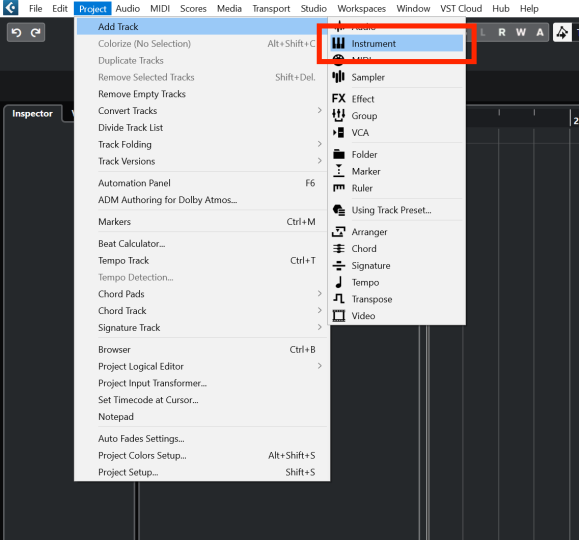Screen dimensions: 579x540
Task: Open Auto Fades Settings
Action: pyautogui.click(x=202, y=438)
